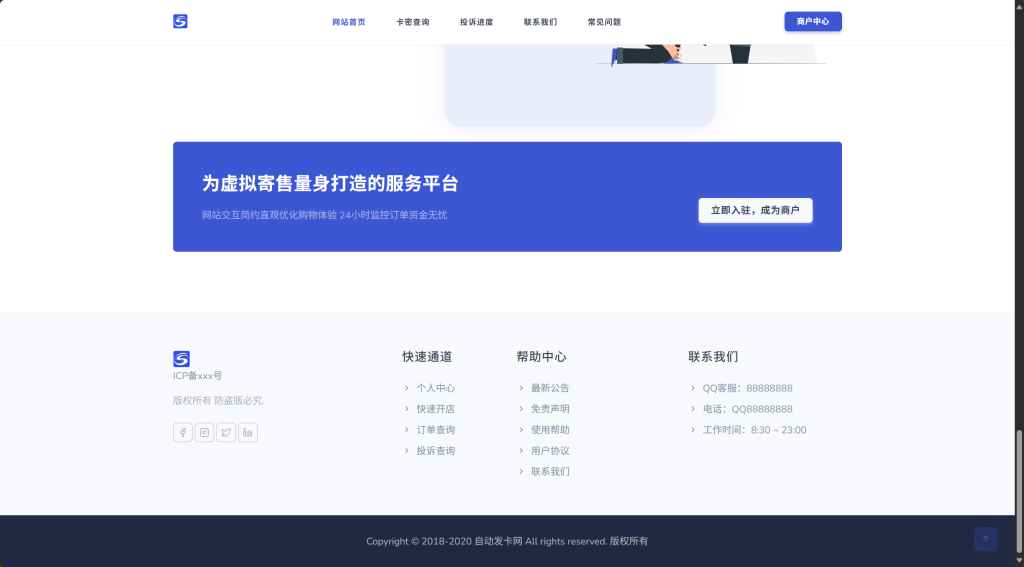
Task: Click the ICP备xxx号 text
Action: tap(197, 376)
